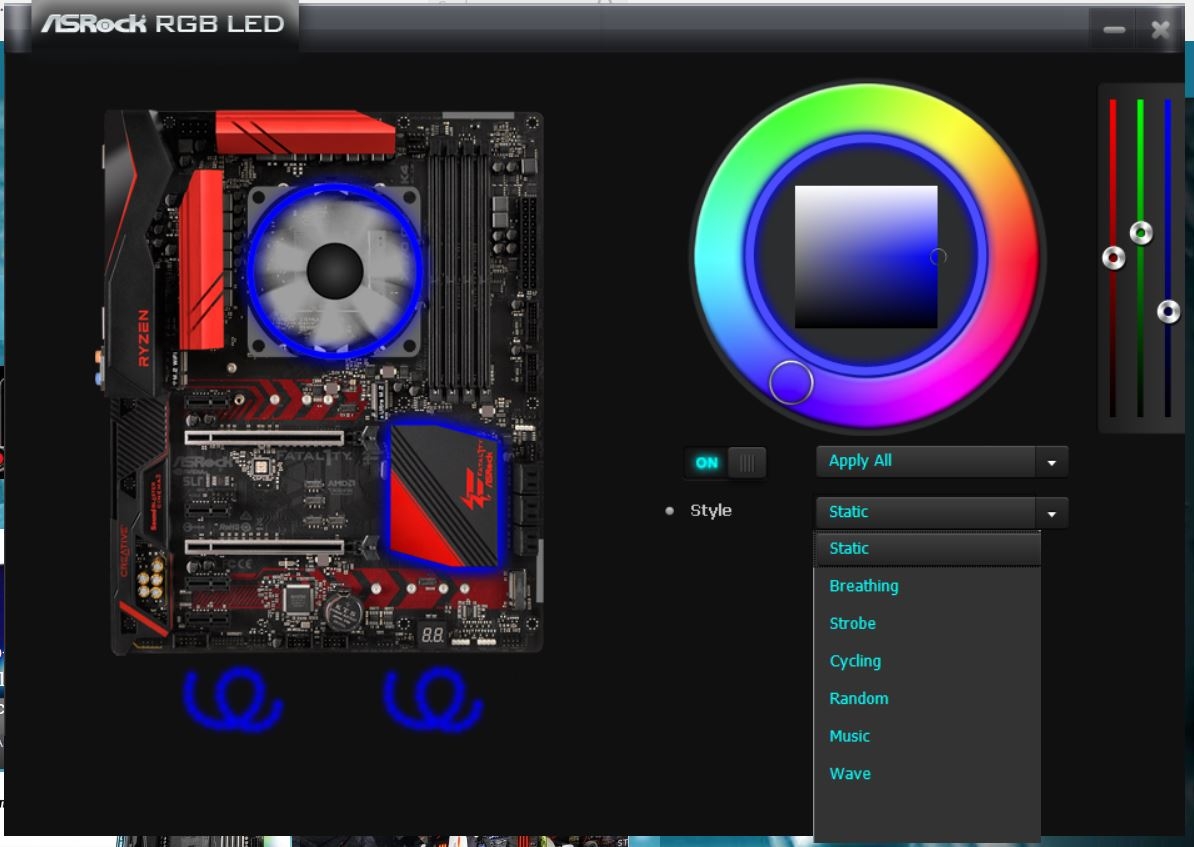Expand the Apply All dropdown arrow
The image size is (1194, 847).
1051,462
